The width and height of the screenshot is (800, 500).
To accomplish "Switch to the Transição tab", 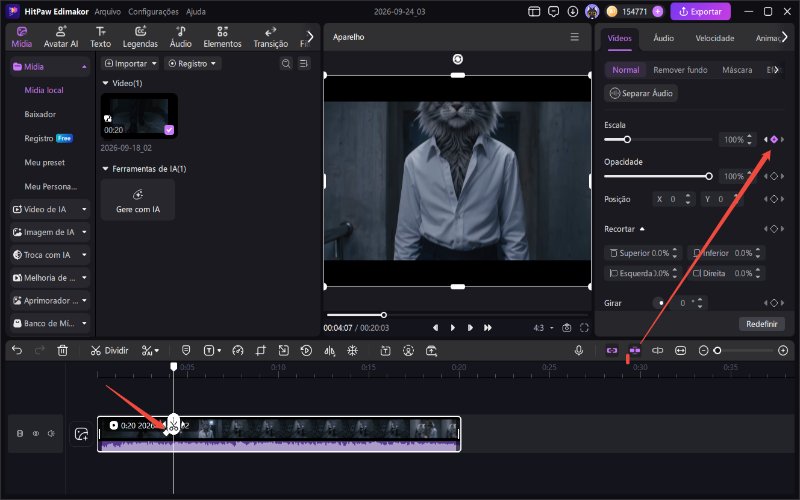I will (x=270, y=37).
